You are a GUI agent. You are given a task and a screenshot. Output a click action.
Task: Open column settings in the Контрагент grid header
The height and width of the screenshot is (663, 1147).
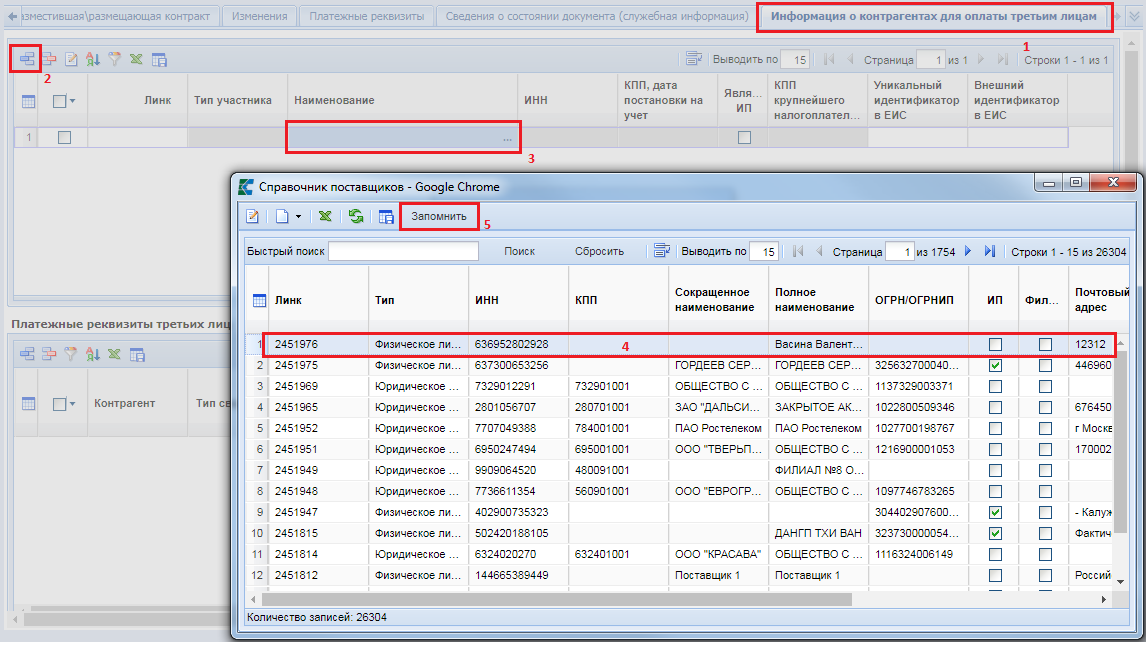[29, 403]
